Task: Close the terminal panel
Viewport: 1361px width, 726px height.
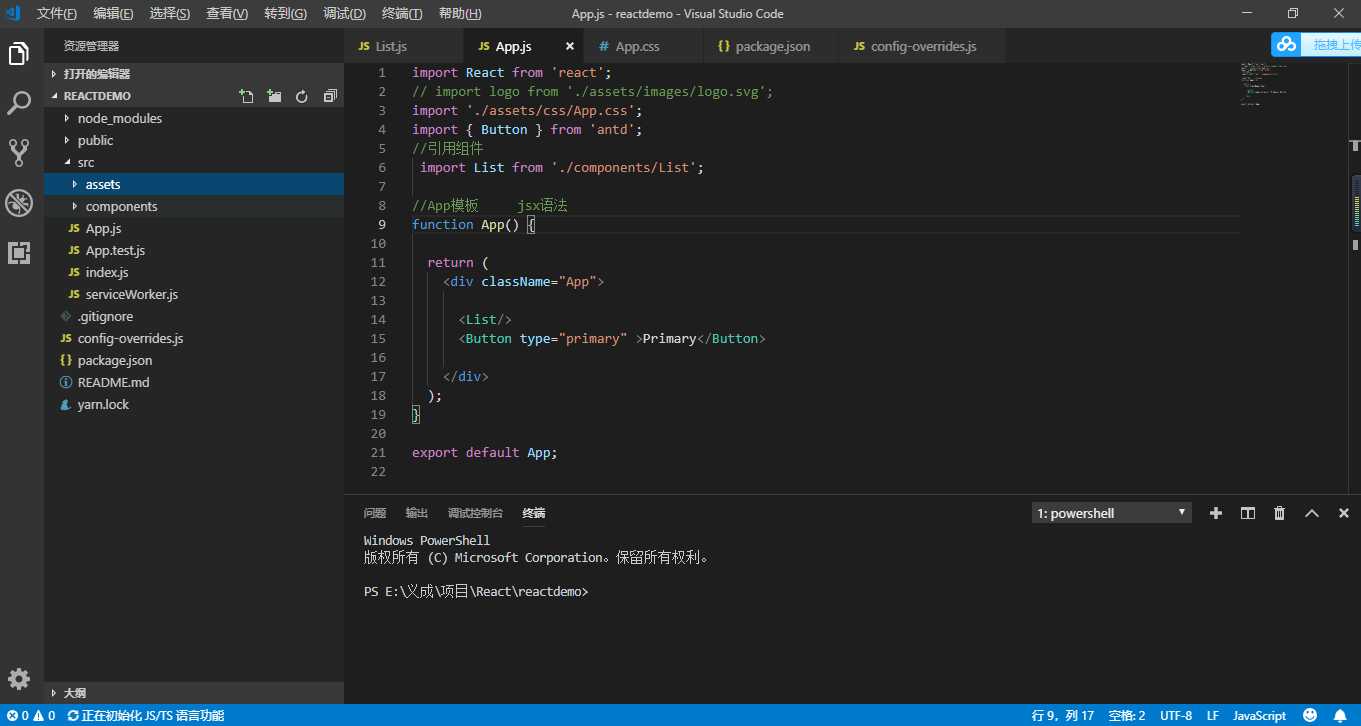Action: pos(1343,513)
